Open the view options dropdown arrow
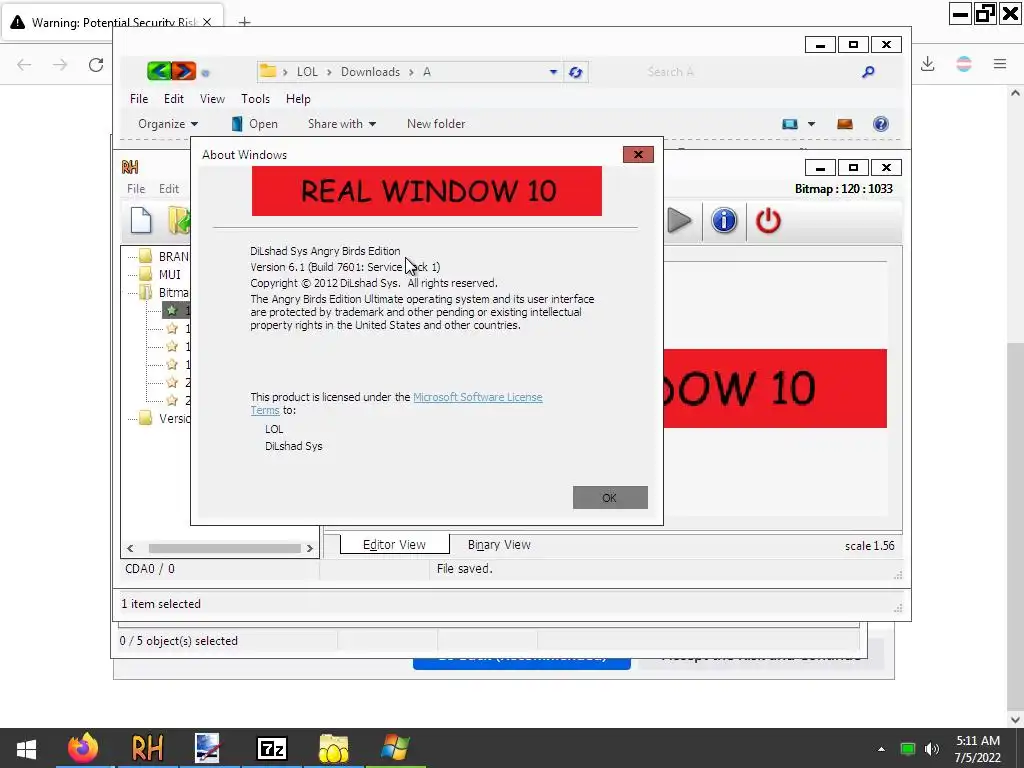The height and width of the screenshot is (768, 1024). tap(811, 123)
